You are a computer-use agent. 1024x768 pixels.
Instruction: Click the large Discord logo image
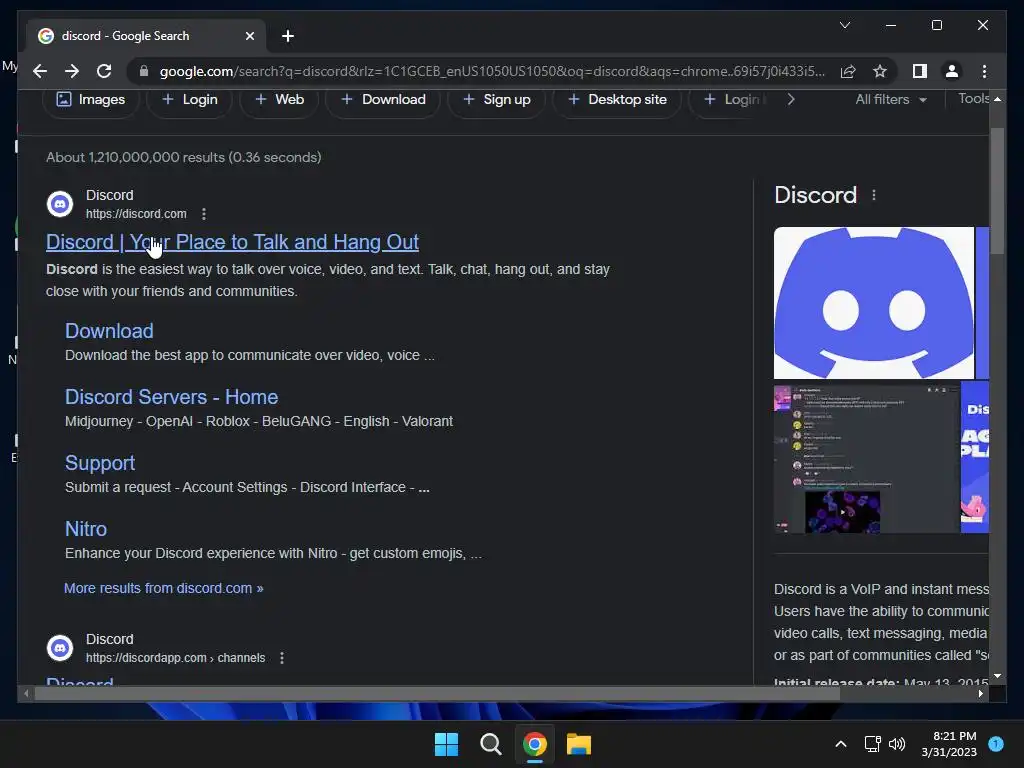coord(874,303)
